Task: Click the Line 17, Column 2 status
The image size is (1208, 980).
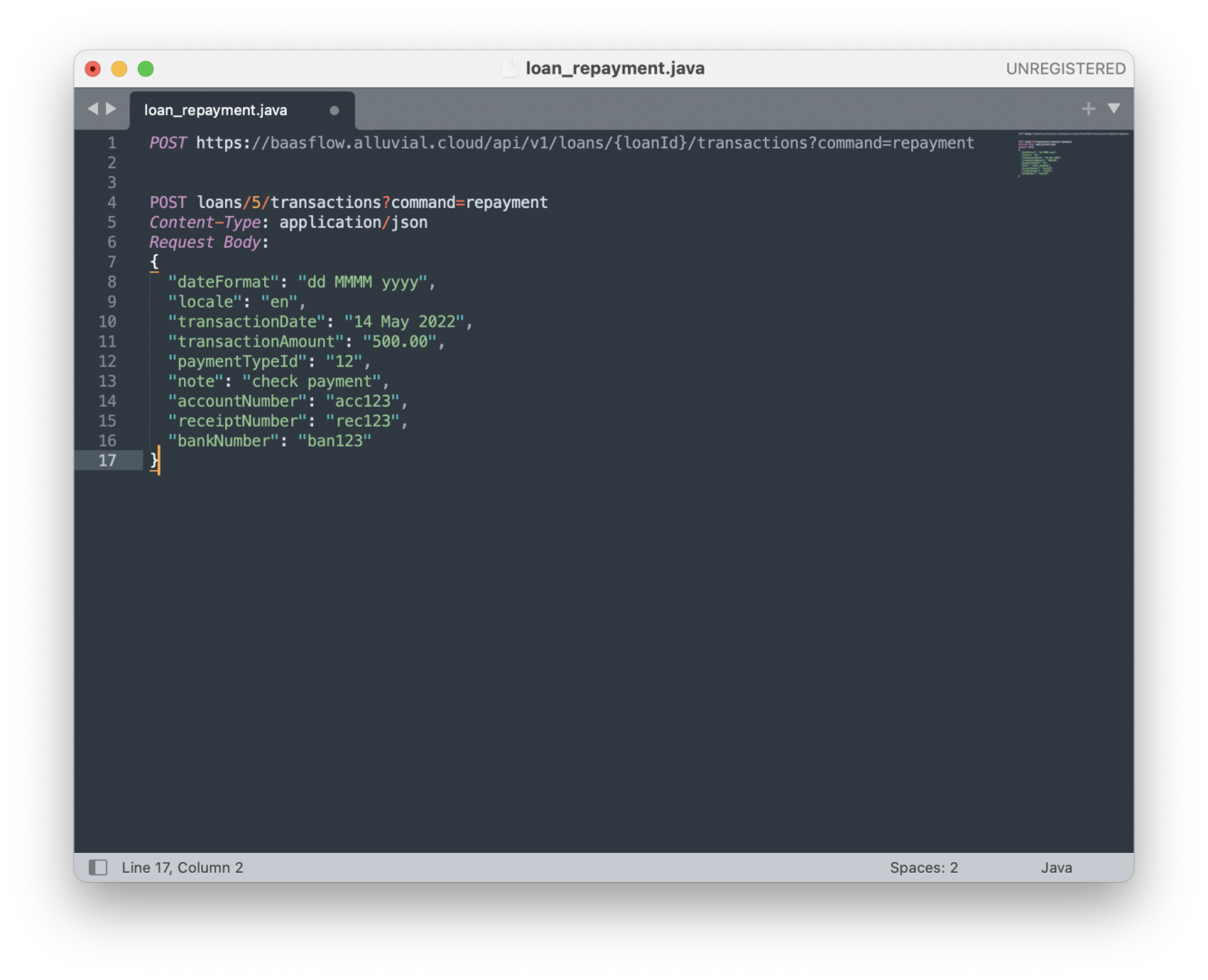Action: coord(182,867)
